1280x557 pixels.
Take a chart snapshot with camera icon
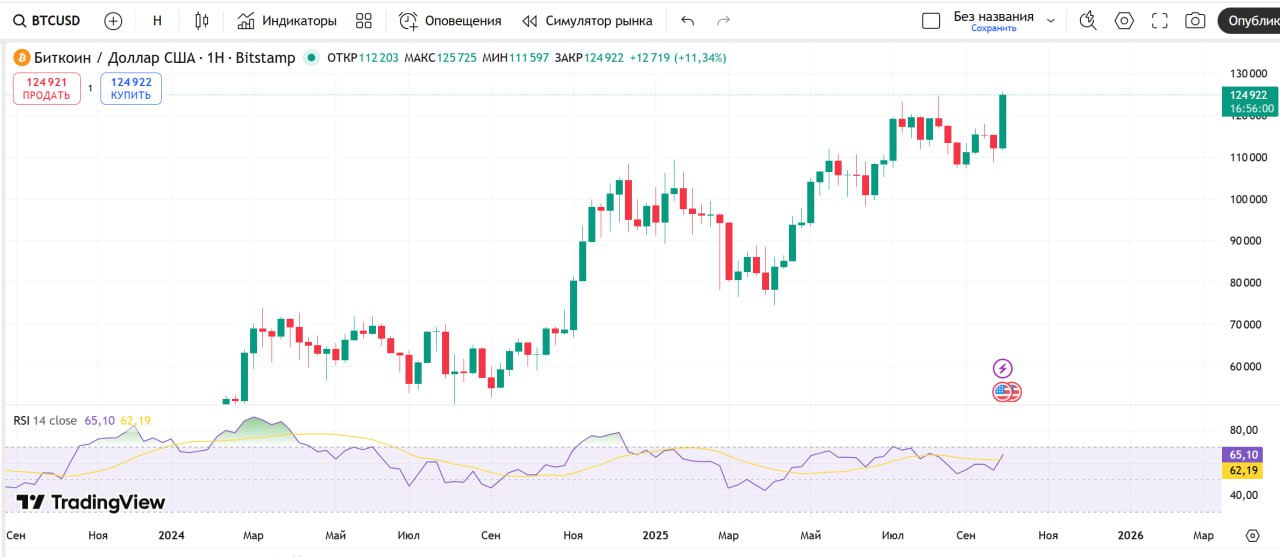click(x=1195, y=21)
